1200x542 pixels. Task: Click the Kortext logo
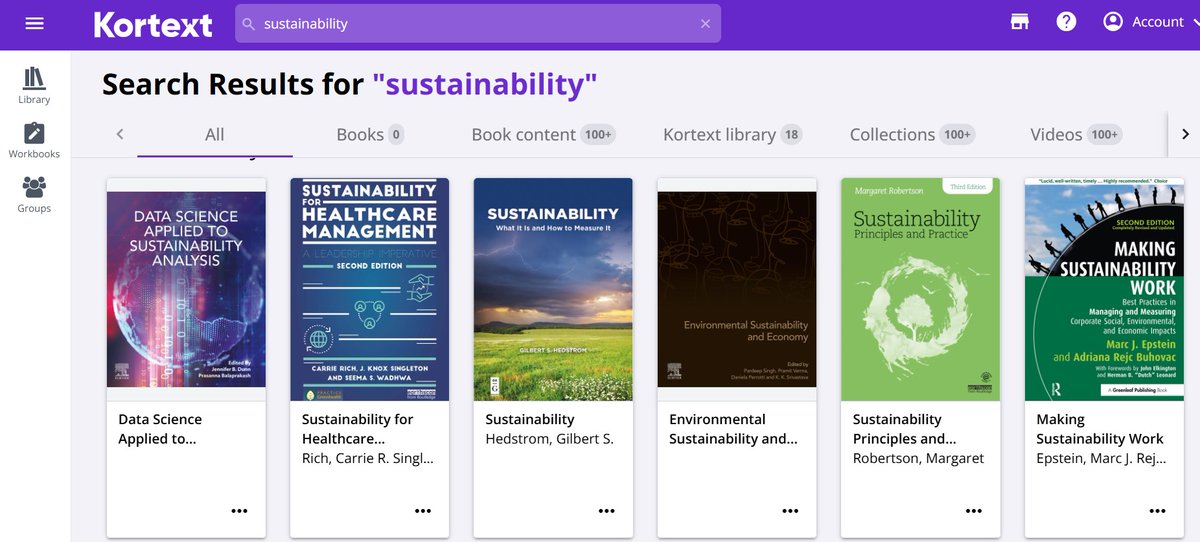pyautogui.click(x=153, y=24)
